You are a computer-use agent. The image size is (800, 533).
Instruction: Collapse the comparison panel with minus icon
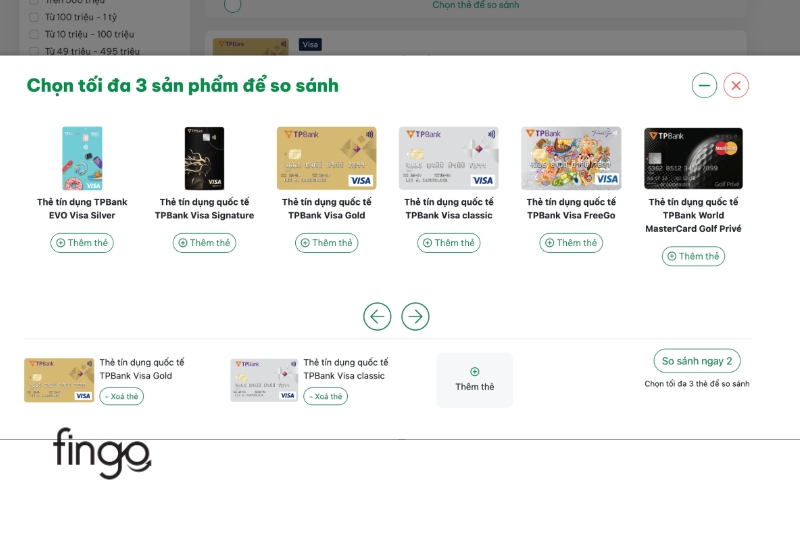pyautogui.click(x=704, y=85)
